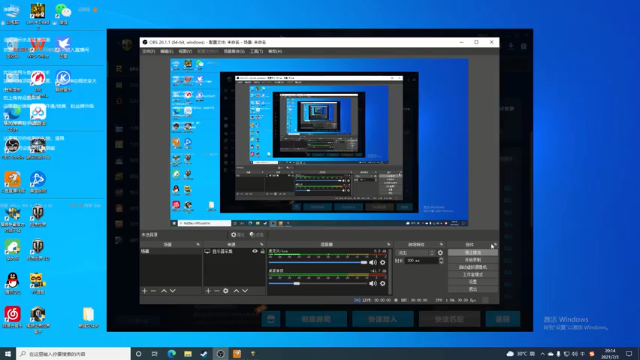
Task: Remove the selected source with the minus icon
Action: coord(217,291)
